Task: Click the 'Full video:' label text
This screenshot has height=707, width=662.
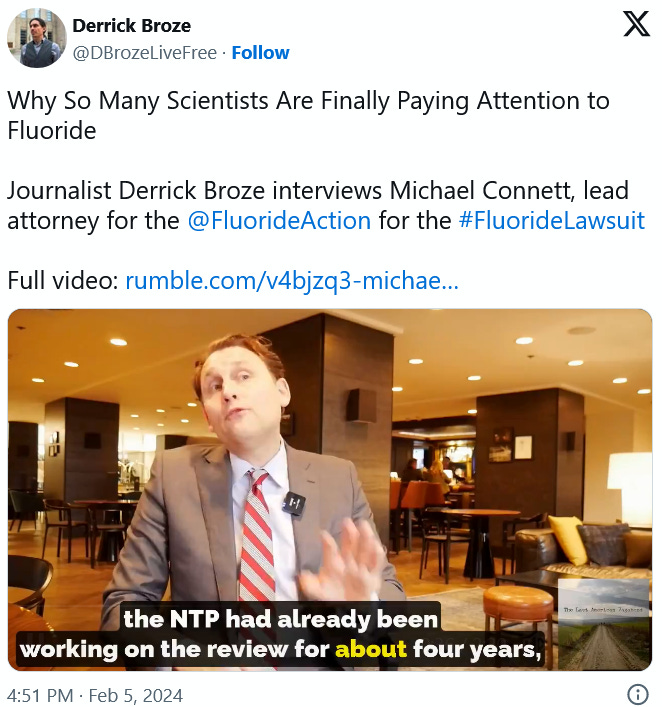Action: click(x=63, y=280)
